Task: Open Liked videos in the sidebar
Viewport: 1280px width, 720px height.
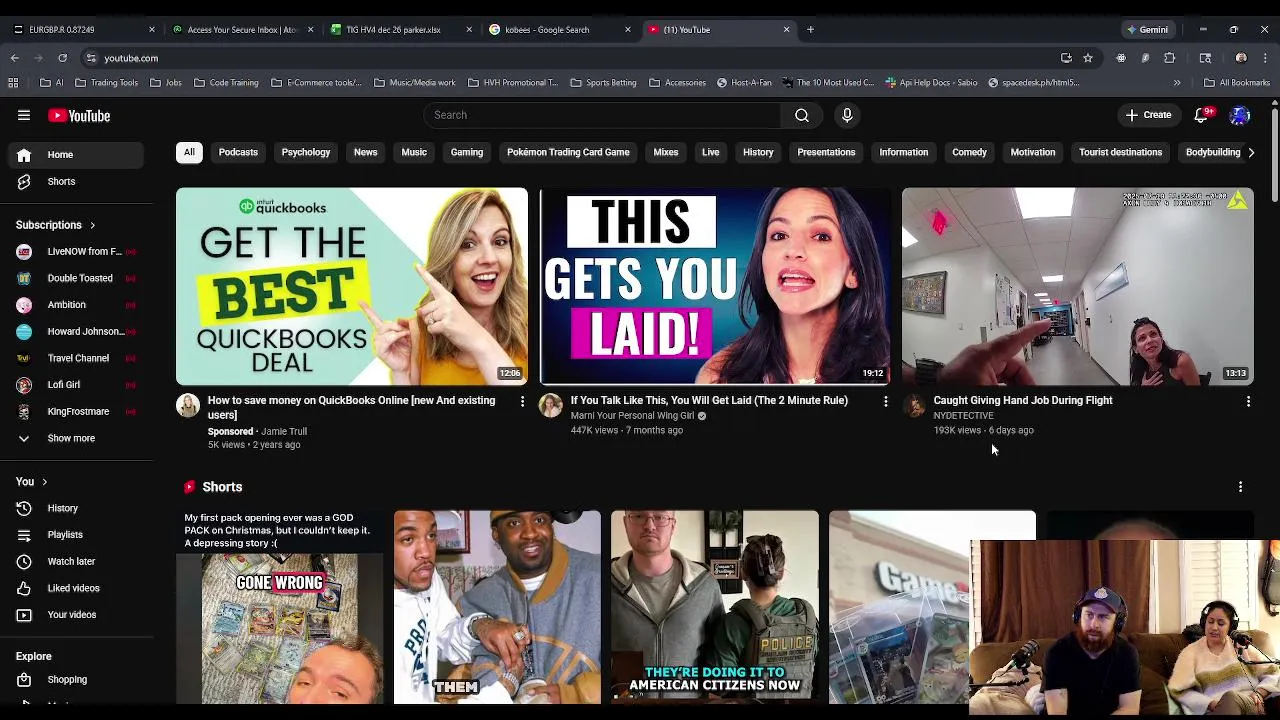Action: click(76, 588)
